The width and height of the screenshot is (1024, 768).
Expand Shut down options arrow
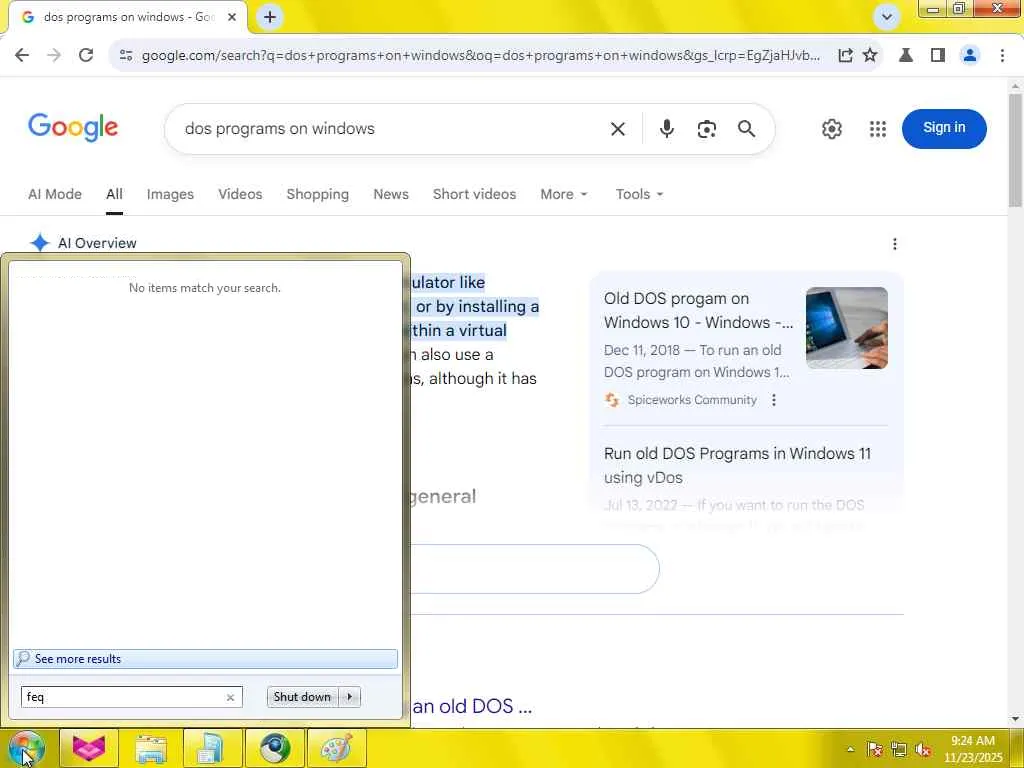[350, 697]
